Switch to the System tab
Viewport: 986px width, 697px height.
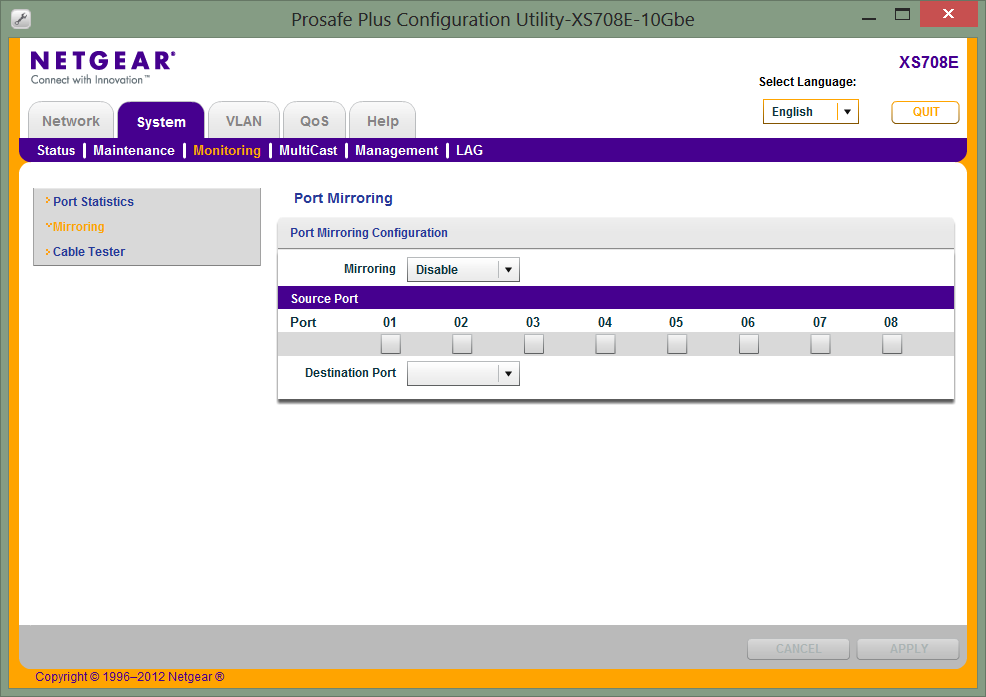pyautogui.click(x=161, y=121)
